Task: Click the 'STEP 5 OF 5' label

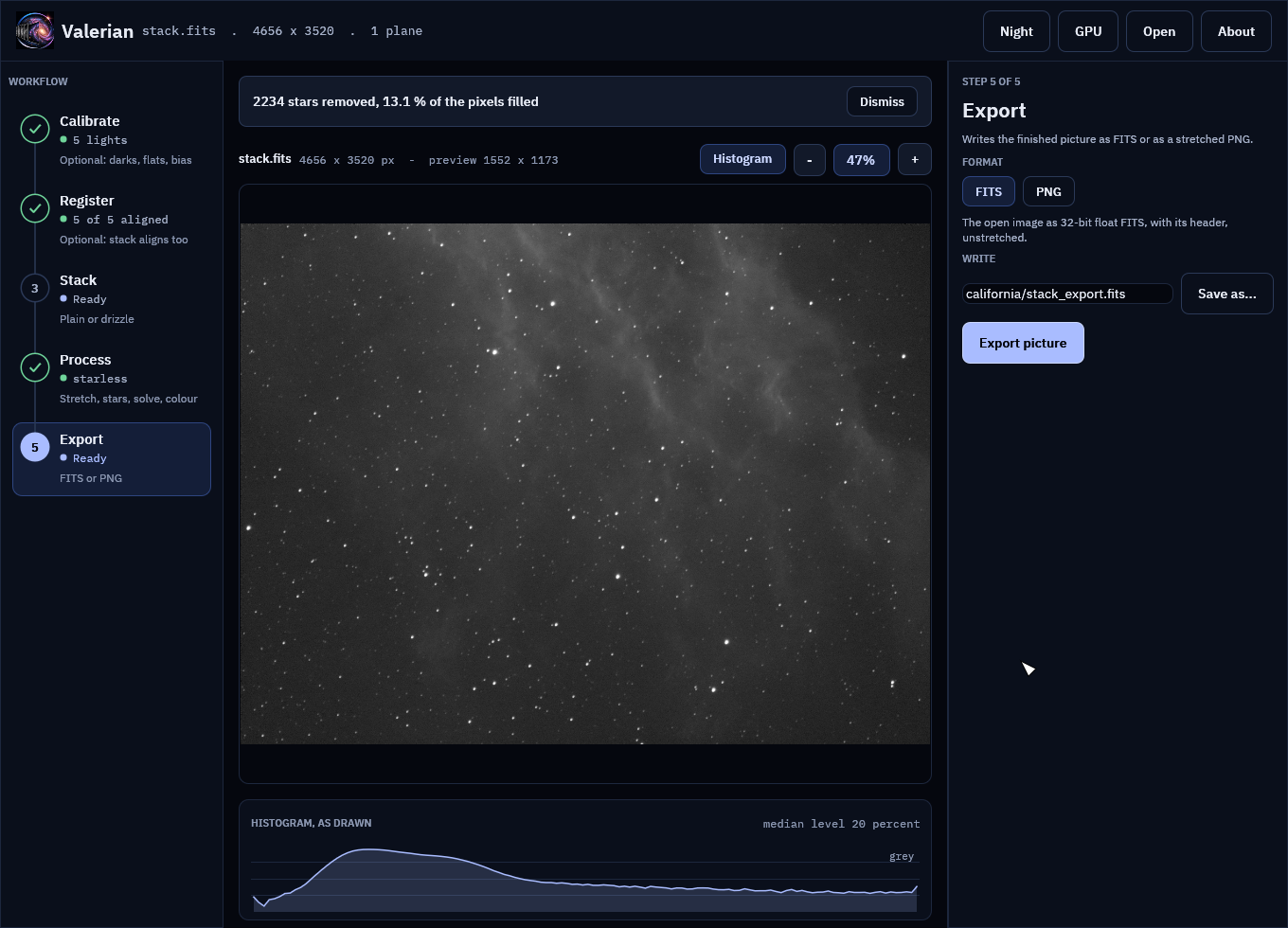Action: click(x=992, y=81)
